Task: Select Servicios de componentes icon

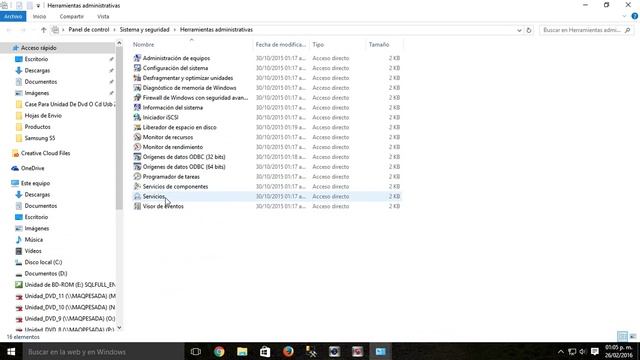Action: click(137, 186)
